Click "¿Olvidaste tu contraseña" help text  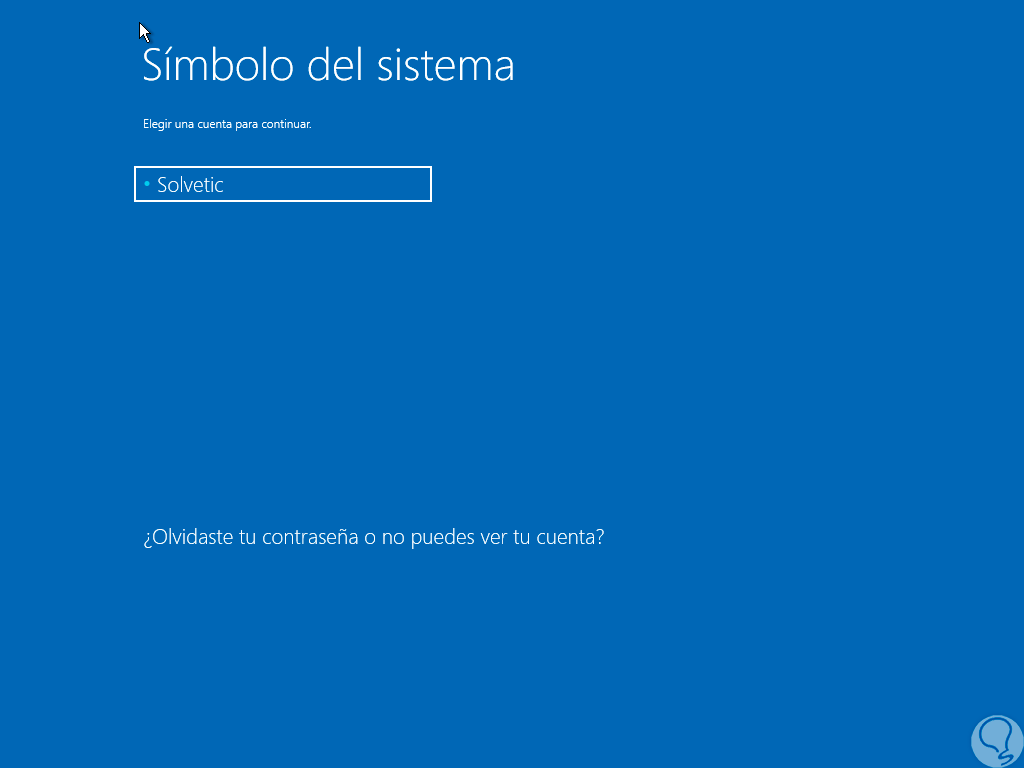point(250,537)
